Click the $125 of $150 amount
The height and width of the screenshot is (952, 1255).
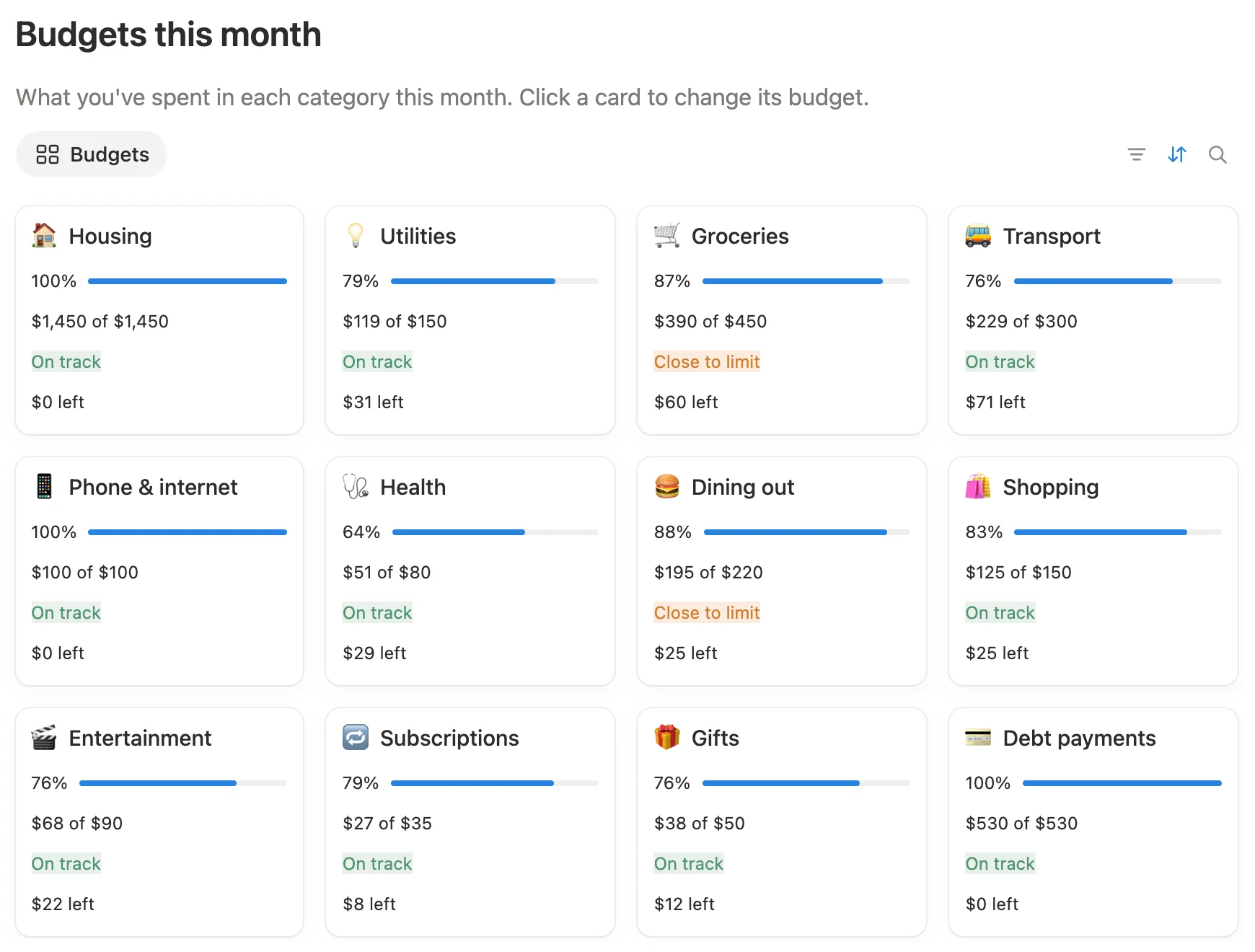1018,572
